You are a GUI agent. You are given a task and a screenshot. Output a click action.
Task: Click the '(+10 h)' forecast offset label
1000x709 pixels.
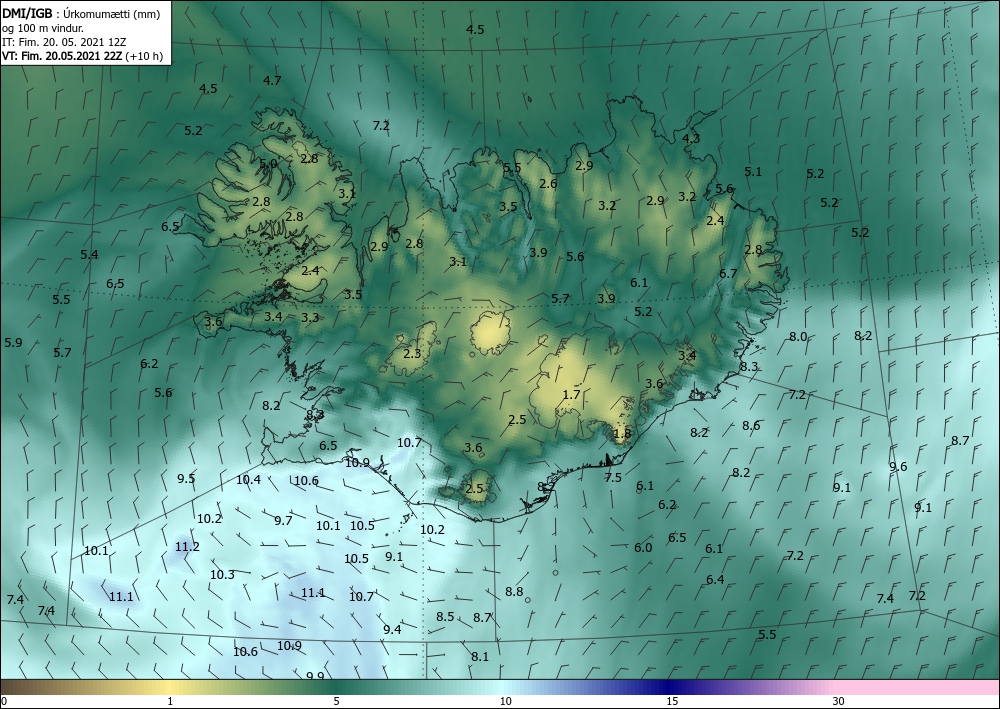(144, 56)
